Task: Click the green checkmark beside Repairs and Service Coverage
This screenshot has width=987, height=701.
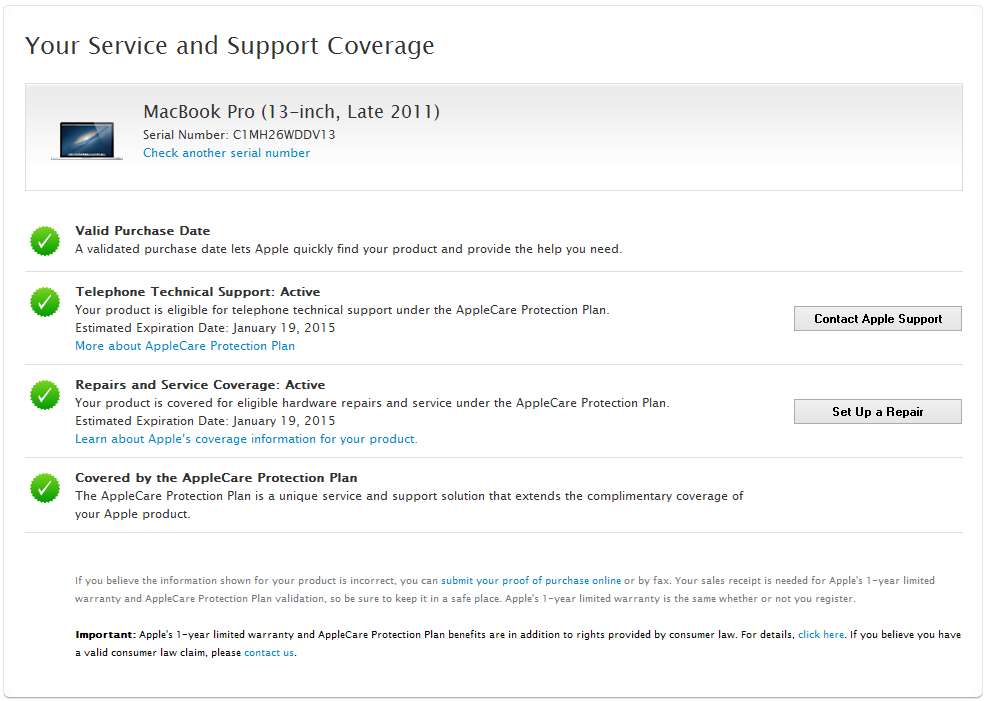Action: 45,395
